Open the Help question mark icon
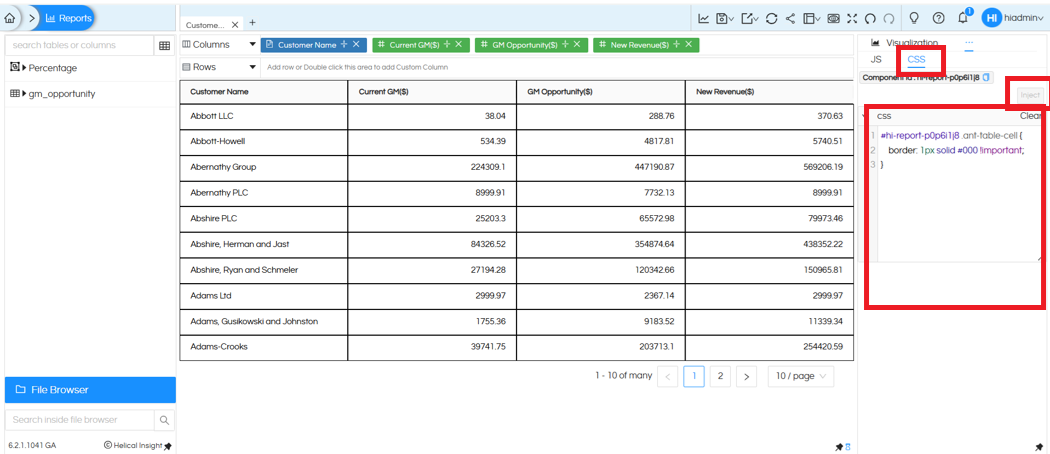 click(938, 18)
